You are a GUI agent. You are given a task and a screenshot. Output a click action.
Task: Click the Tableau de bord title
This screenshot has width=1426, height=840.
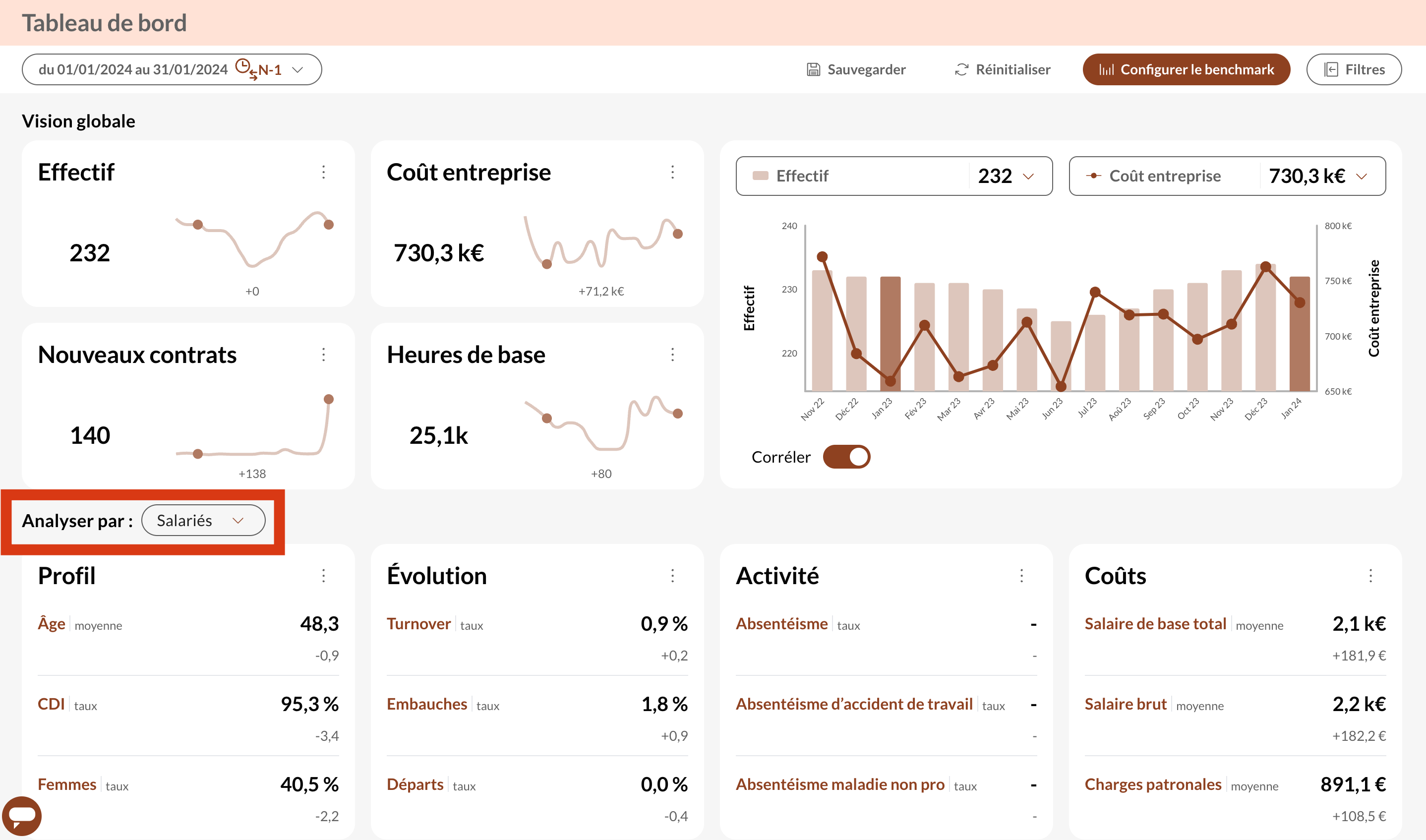click(104, 23)
